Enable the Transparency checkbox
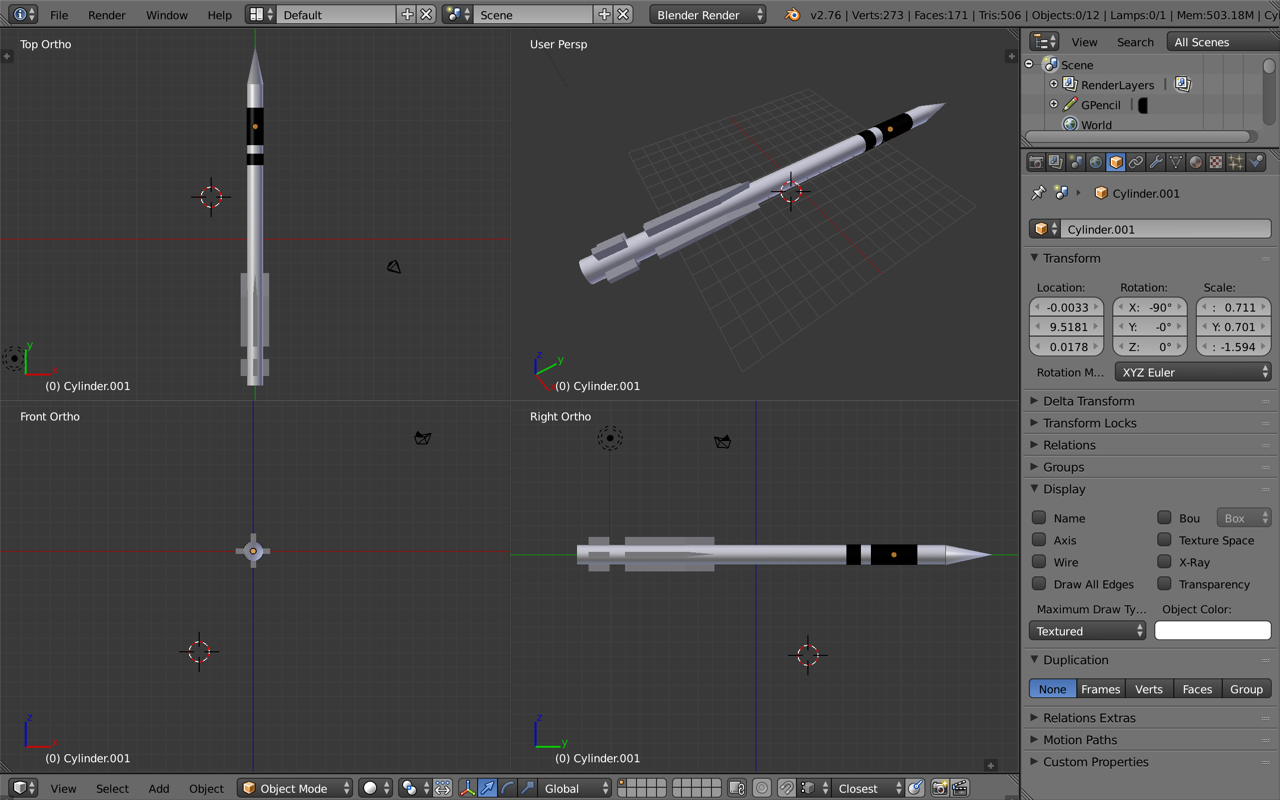 [x=1164, y=583]
